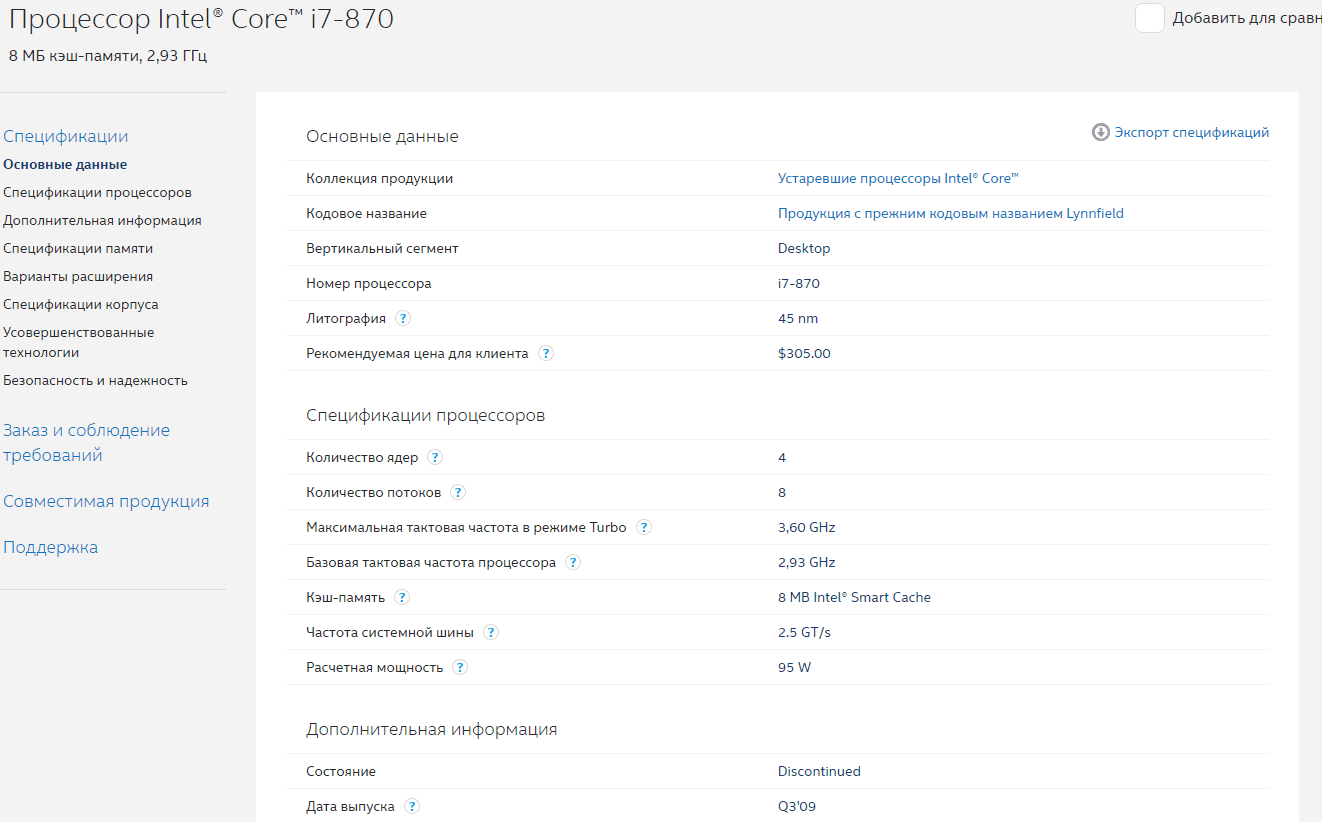Go to Основные данные sidebar item

click(x=65, y=164)
